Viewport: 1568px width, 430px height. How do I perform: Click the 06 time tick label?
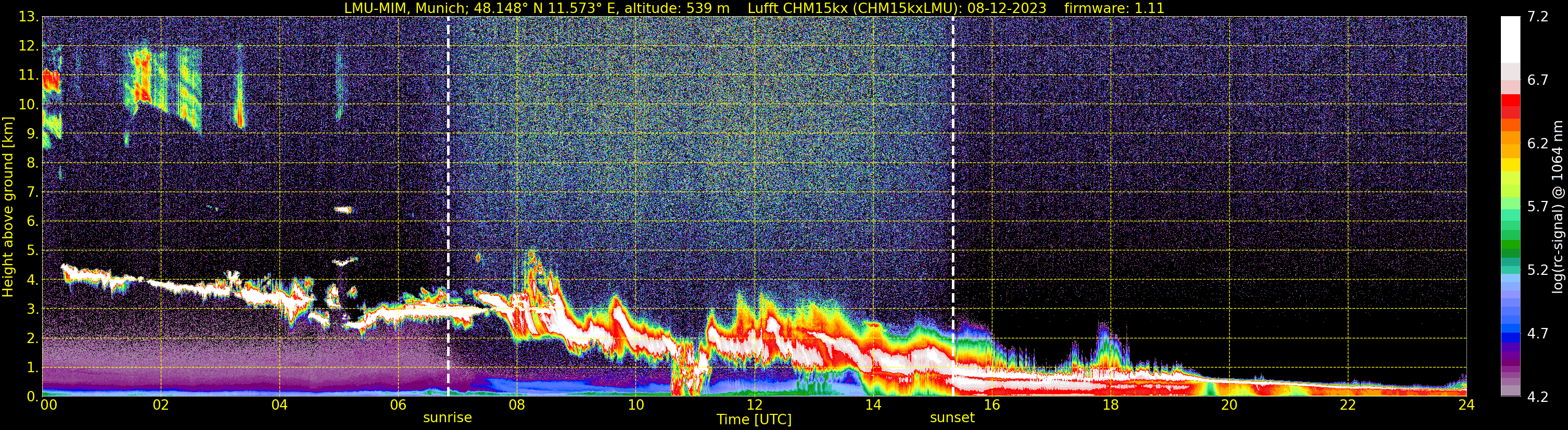(398, 405)
